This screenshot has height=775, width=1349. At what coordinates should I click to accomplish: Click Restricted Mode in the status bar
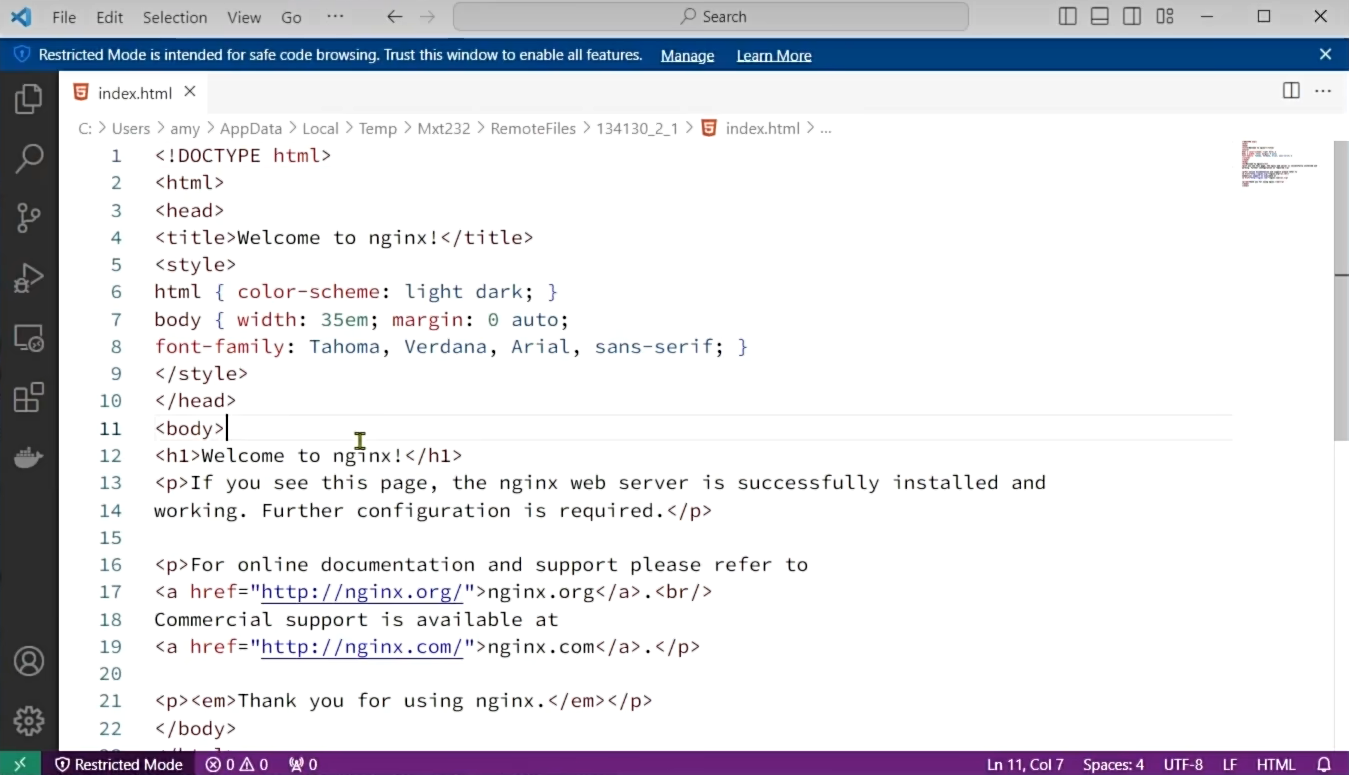[x=119, y=764]
